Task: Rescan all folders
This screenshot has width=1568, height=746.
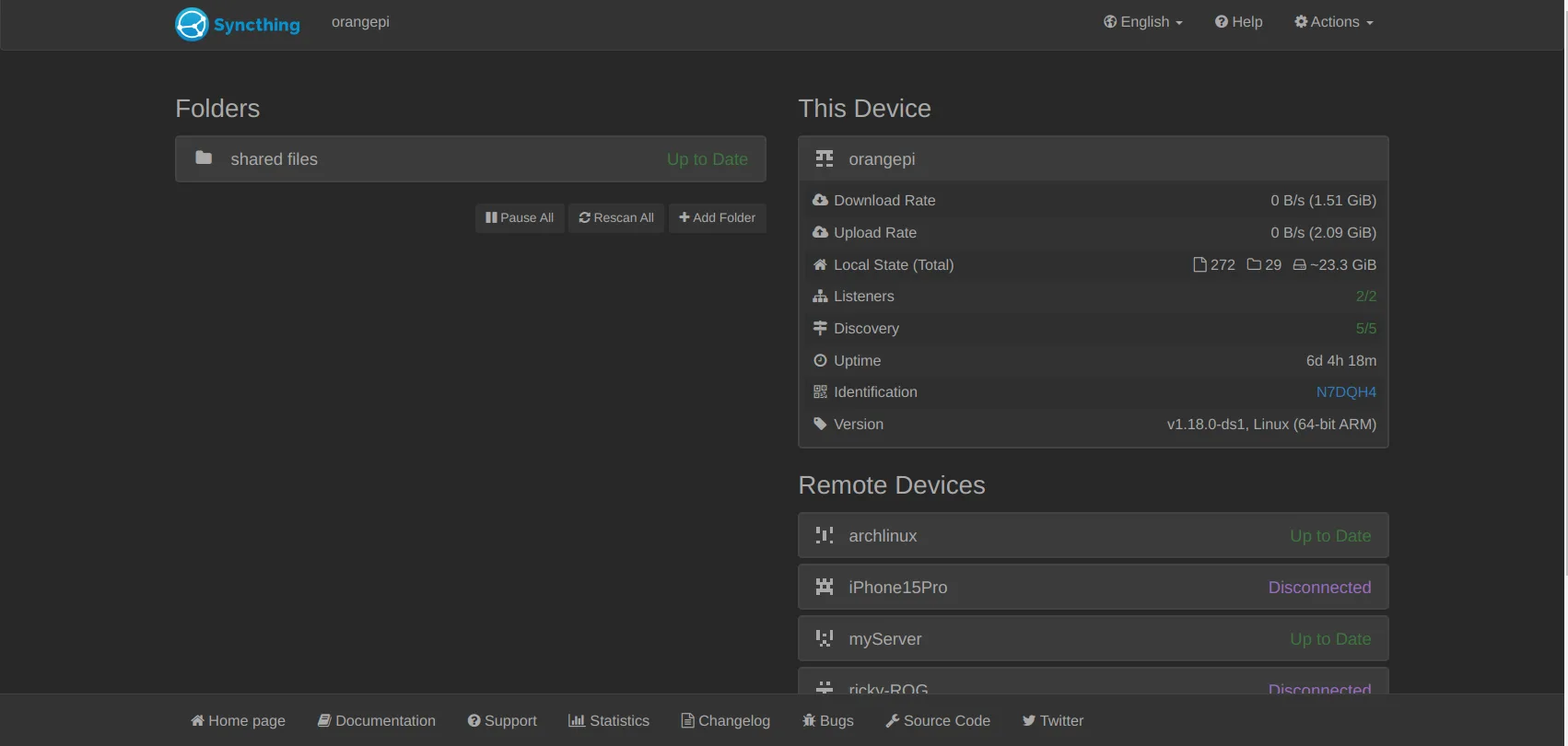Action: coord(616,217)
